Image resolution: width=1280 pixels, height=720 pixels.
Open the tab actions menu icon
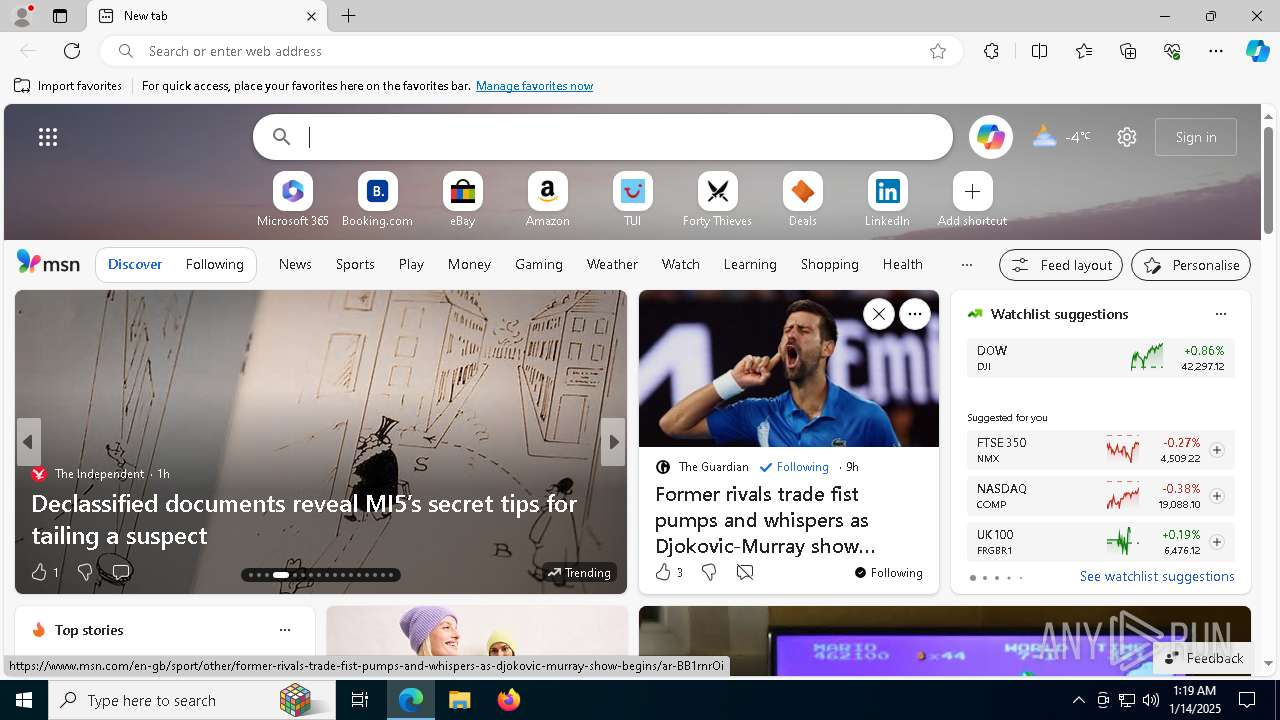(x=60, y=16)
